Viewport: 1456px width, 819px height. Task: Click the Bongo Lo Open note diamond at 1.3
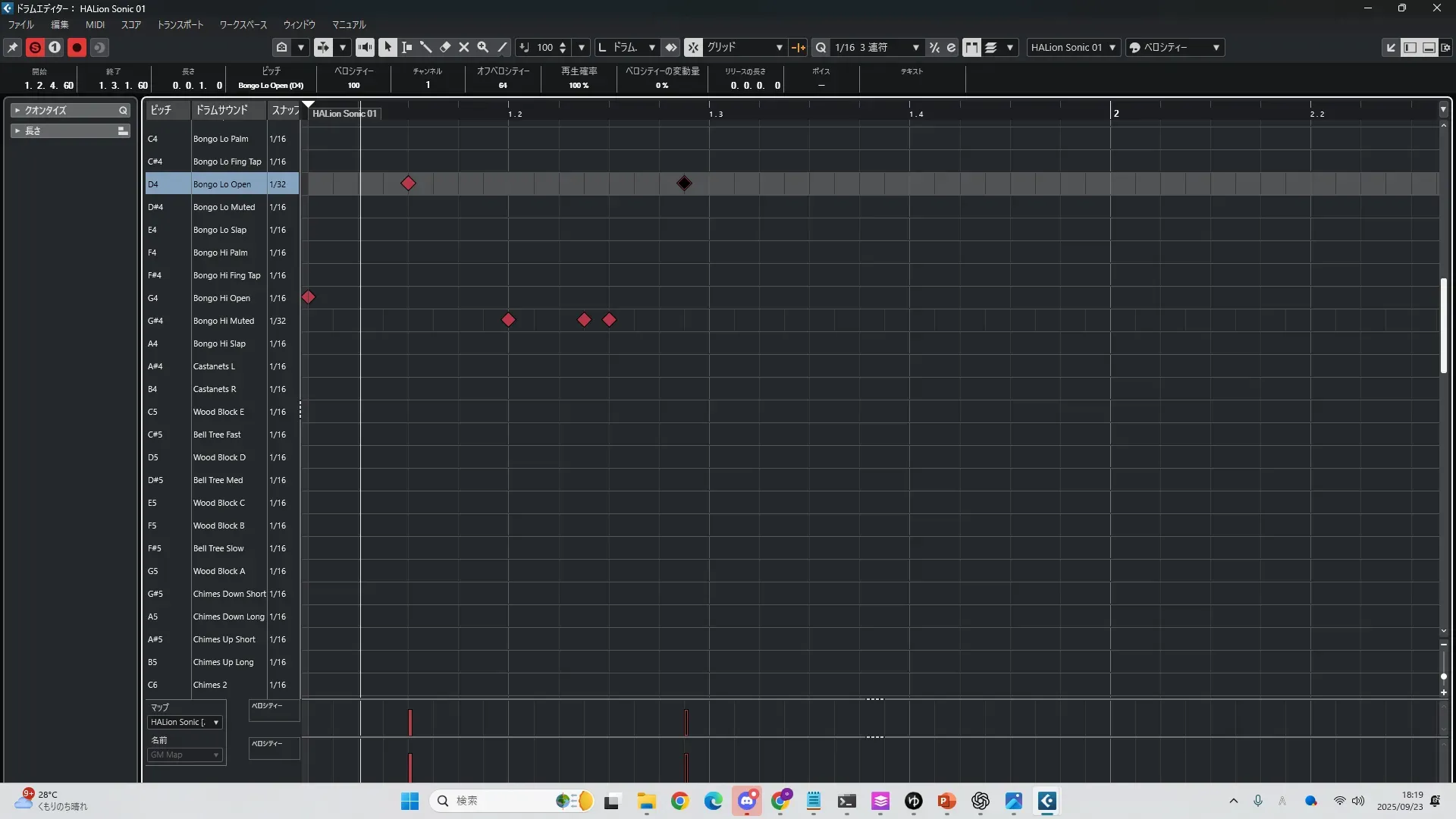click(684, 184)
